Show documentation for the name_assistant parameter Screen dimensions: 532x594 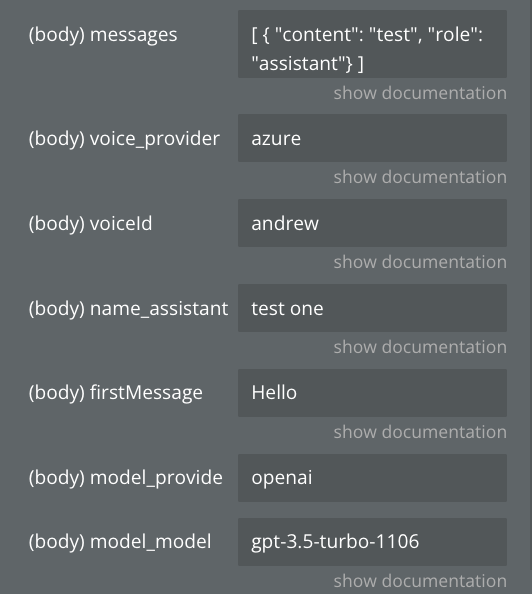pos(420,347)
